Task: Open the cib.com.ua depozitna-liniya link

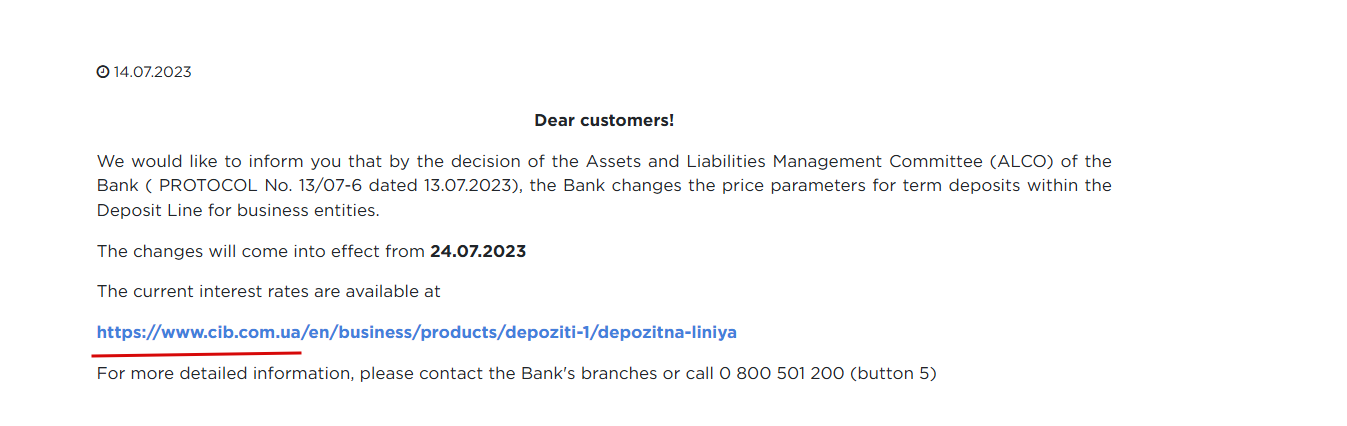Action: (416, 332)
